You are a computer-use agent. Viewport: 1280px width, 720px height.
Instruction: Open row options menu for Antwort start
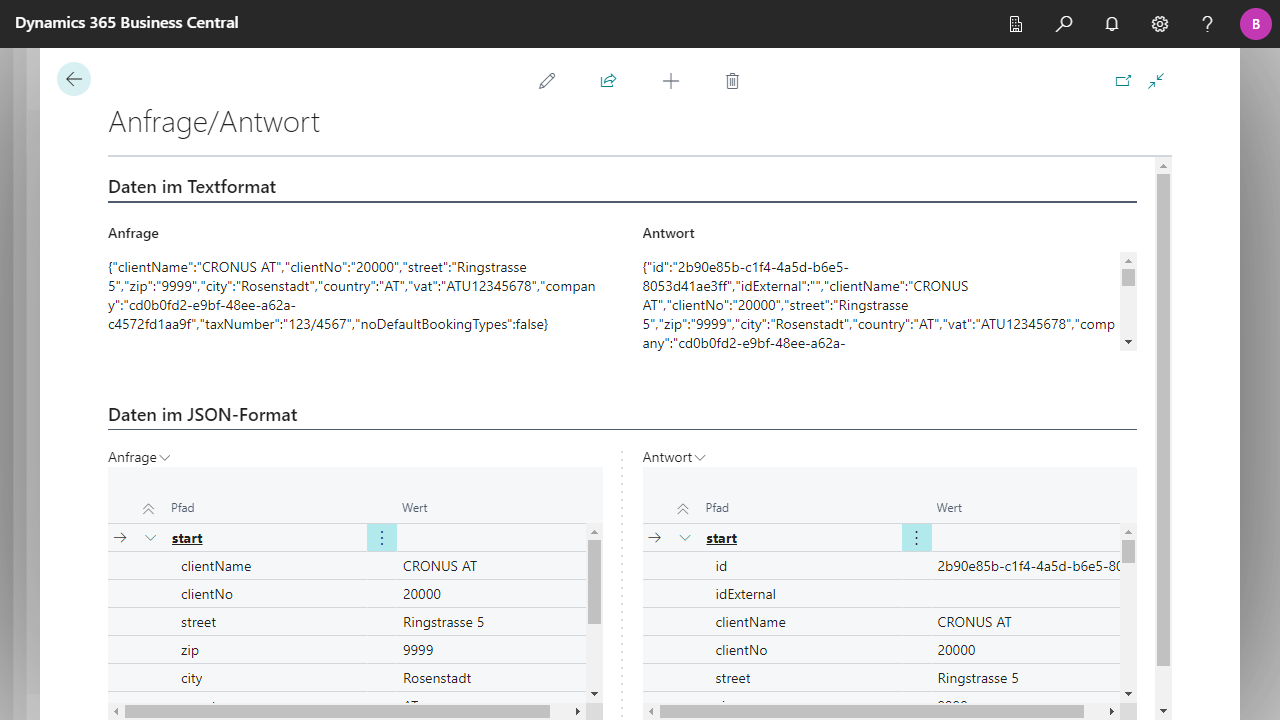click(x=916, y=538)
